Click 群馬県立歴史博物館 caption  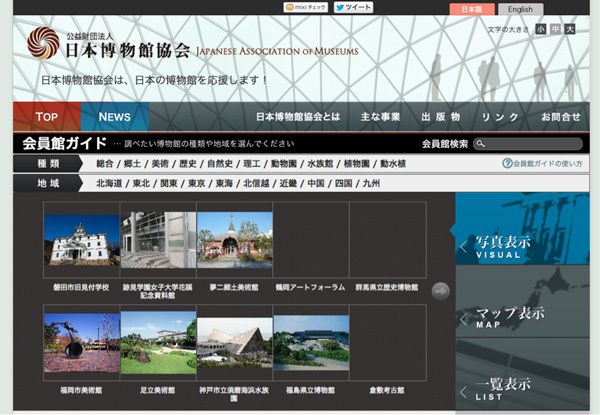(387, 287)
